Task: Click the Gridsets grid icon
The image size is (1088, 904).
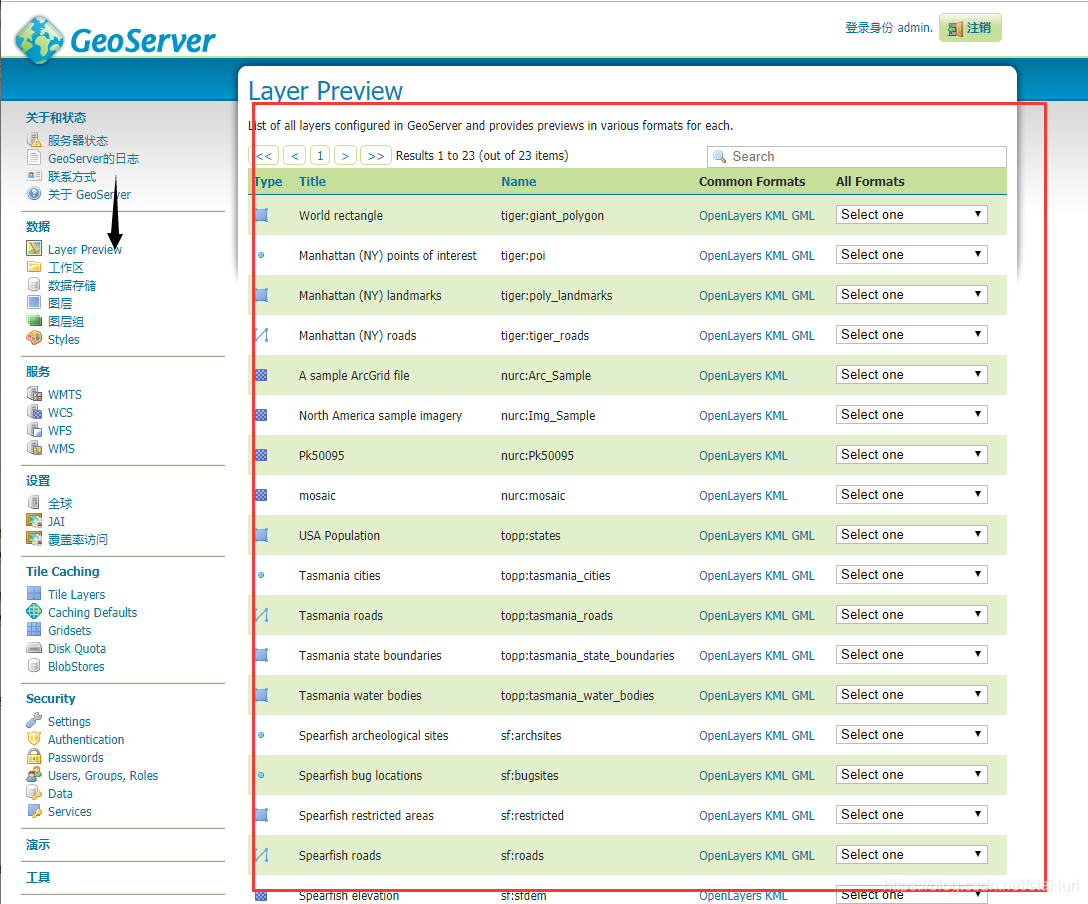Action: click(x=34, y=629)
